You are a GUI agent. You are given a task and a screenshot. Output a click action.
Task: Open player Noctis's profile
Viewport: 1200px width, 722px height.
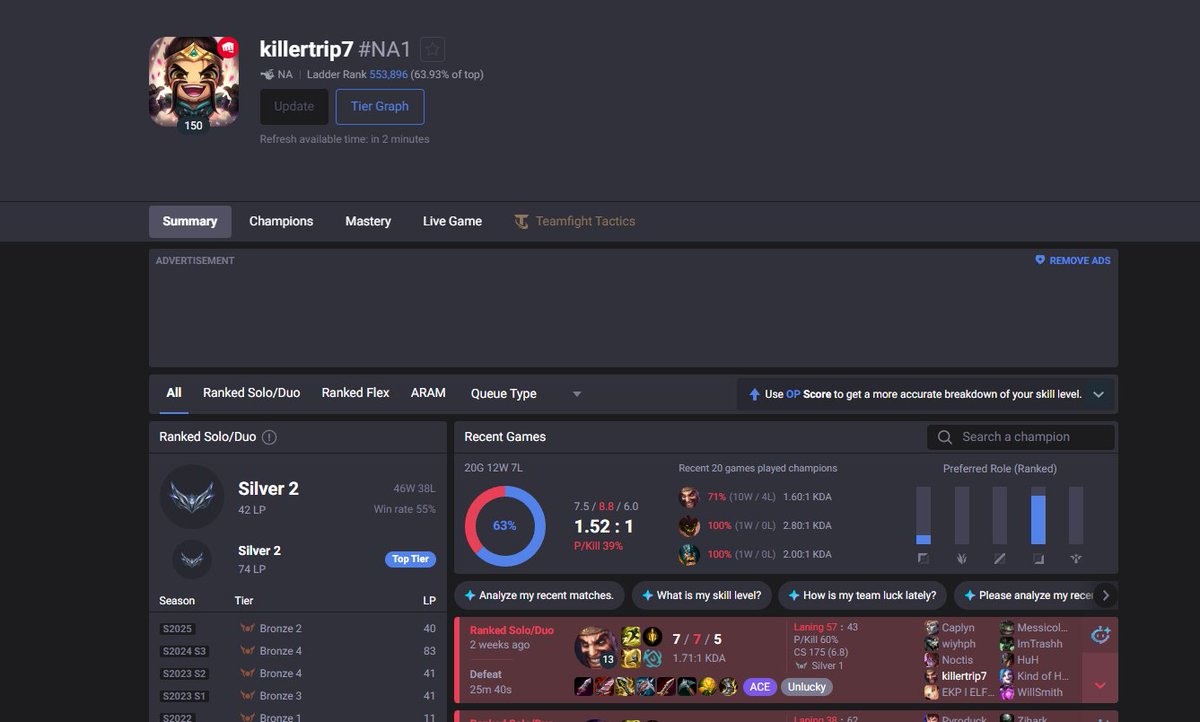coord(957,660)
